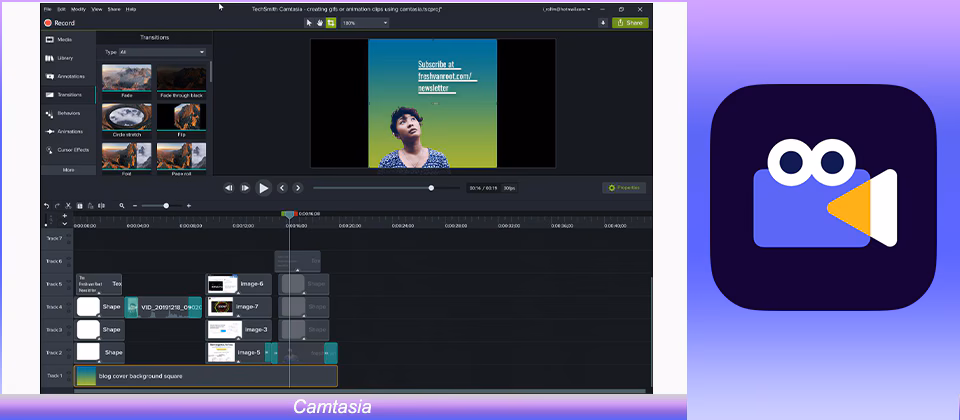Click the Track 7 header label

click(55, 238)
